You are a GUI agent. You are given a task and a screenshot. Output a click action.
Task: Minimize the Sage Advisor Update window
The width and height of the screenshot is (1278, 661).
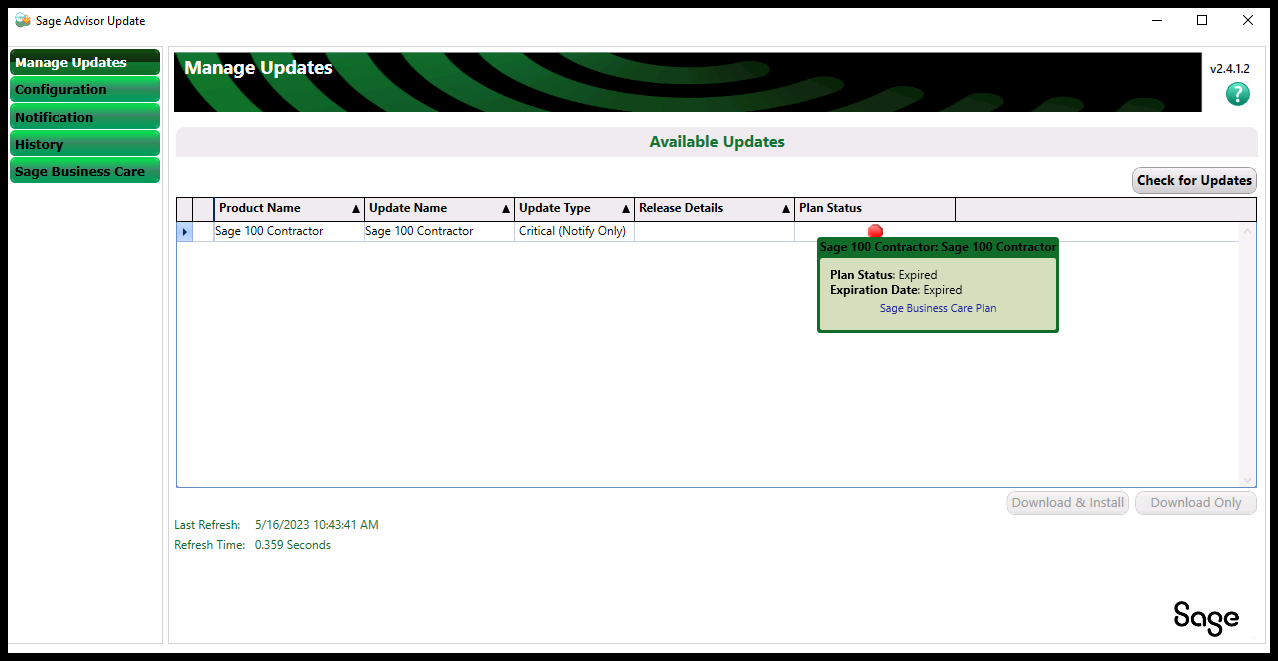pos(1156,20)
